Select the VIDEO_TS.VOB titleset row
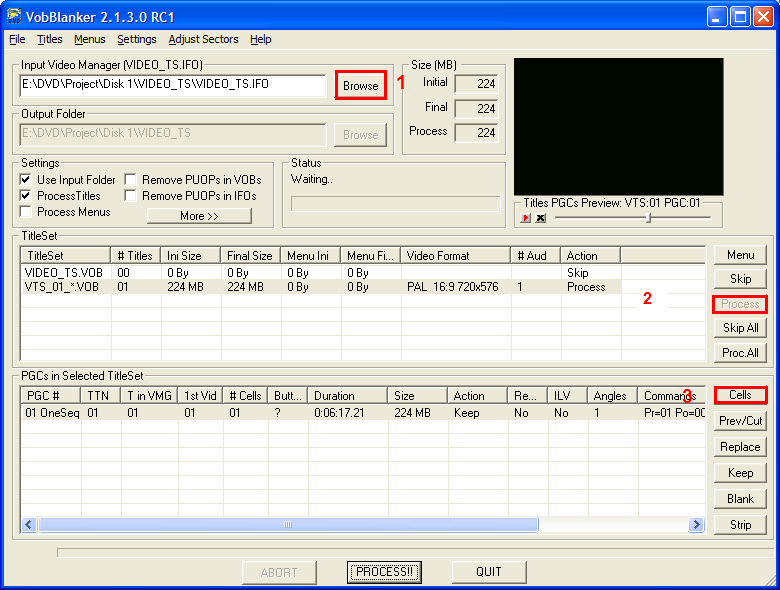This screenshot has width=780, height=590. click(x=321, y=273)
